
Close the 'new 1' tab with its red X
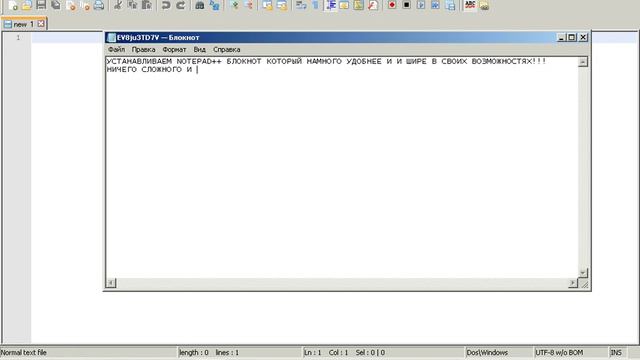(x=41, y=24)
